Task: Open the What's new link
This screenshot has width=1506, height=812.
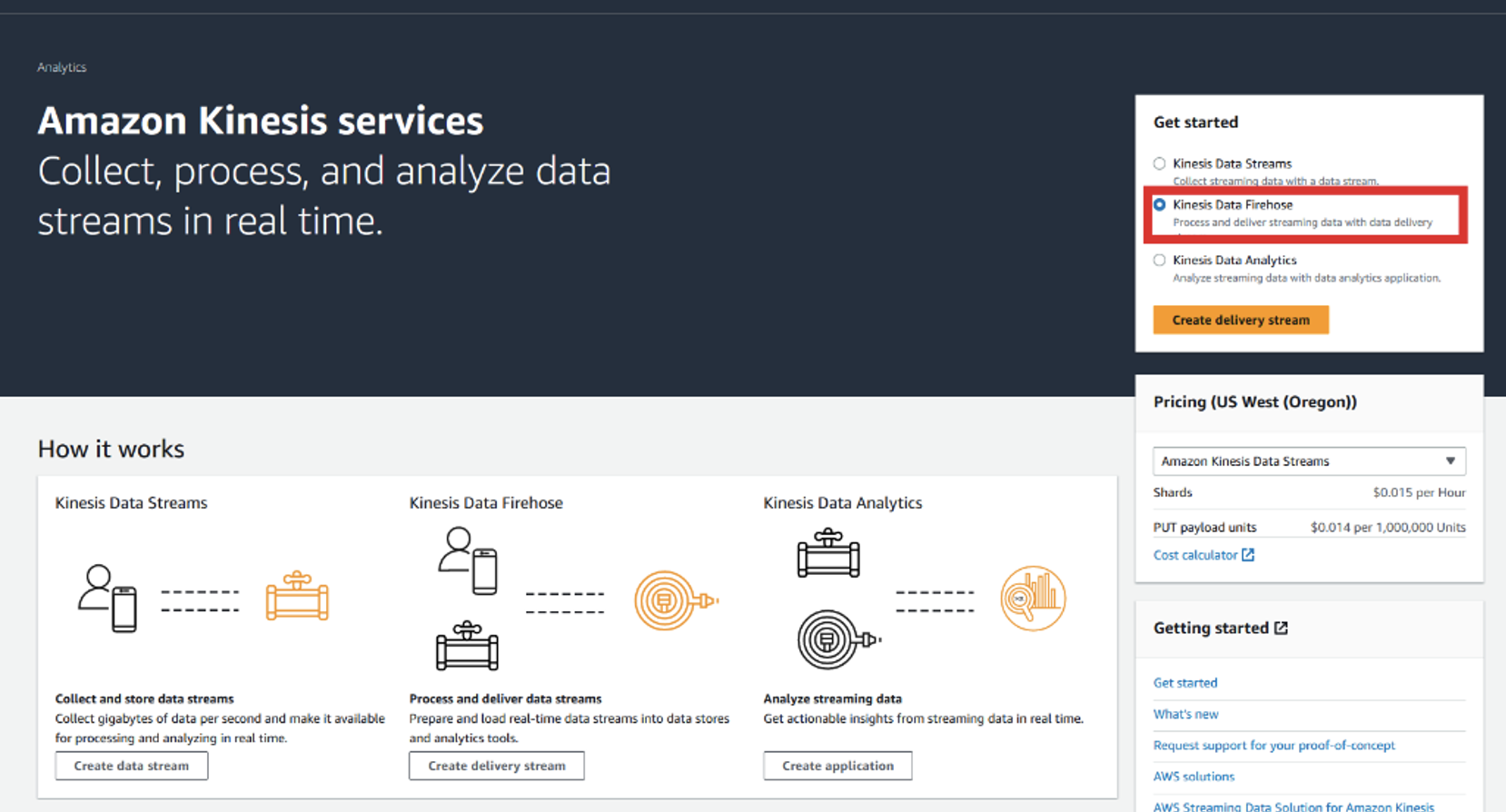Action: click(x=1185, y=714)
